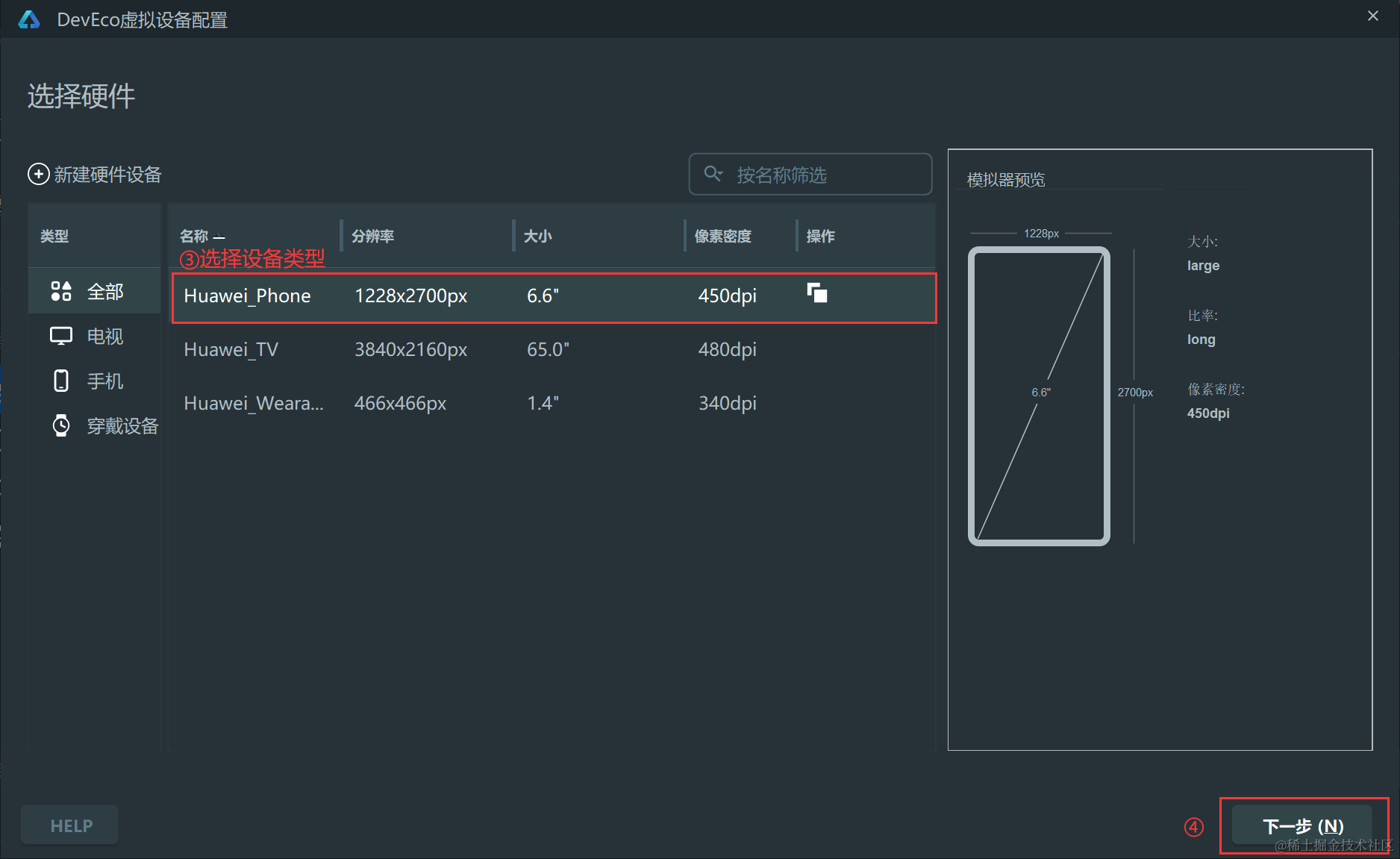Open 新建硬件设备配置 link
This screenshot has height=859, width=1400.
tap(95, 174)
